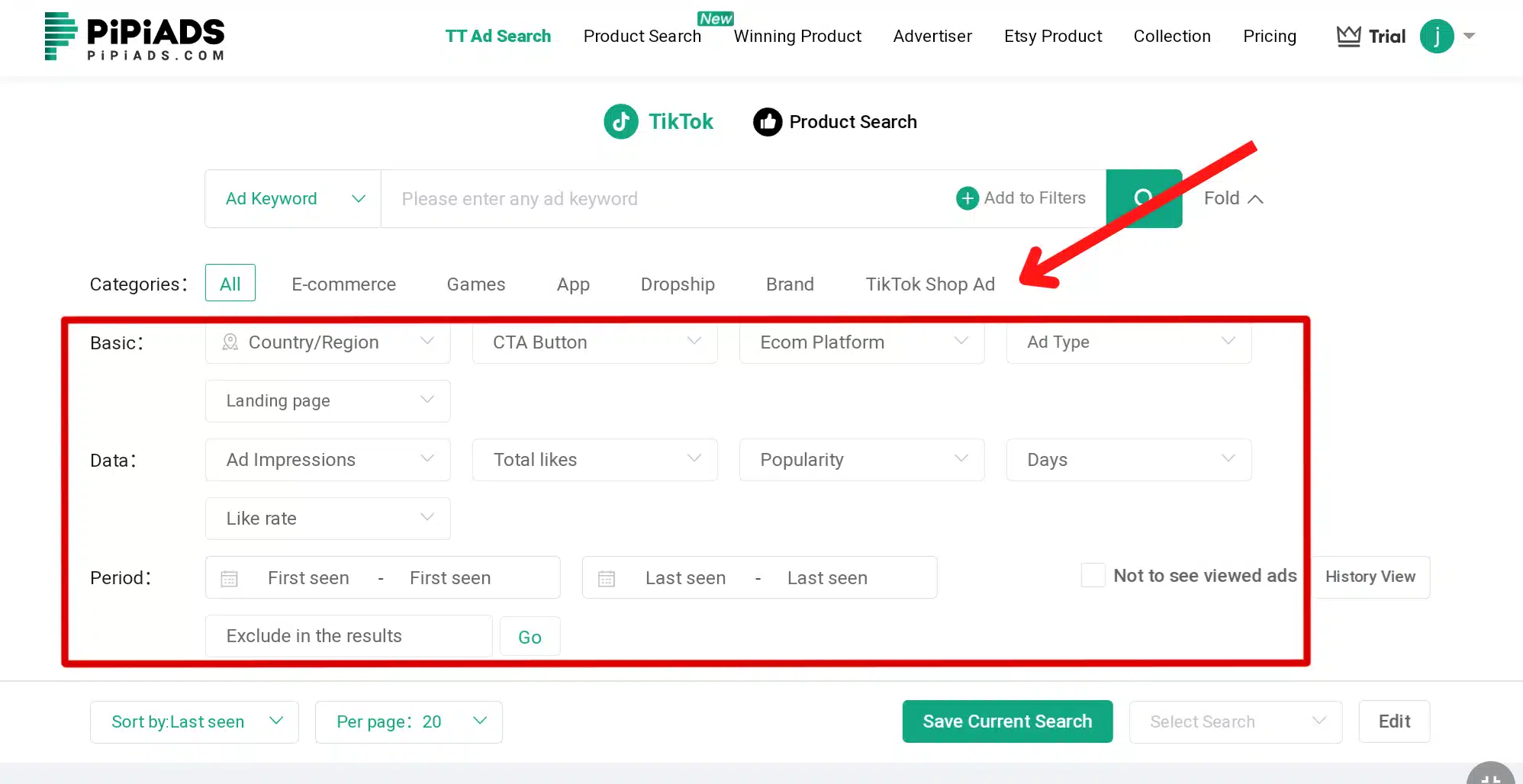Viewport: 1523px width, 784px height.
Task: Open the Winning Product menu item
Action: (797, 36)
